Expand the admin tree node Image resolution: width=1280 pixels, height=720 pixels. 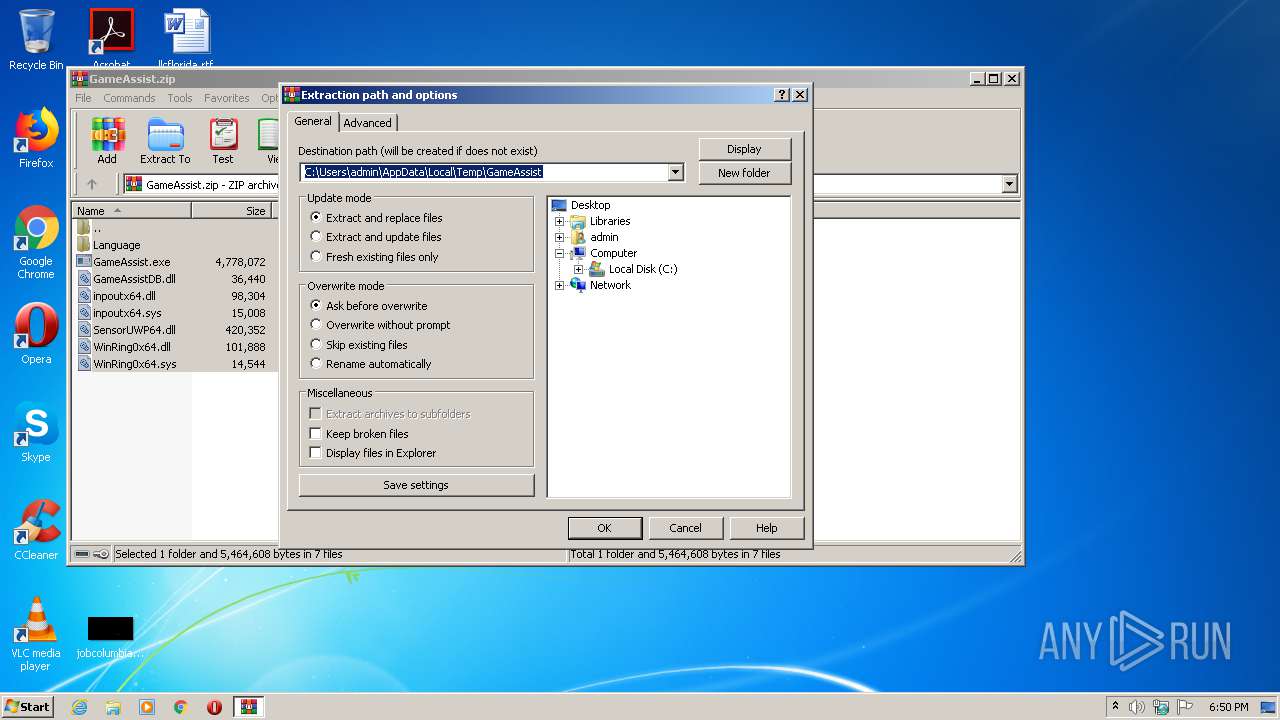tap(560, 237)
